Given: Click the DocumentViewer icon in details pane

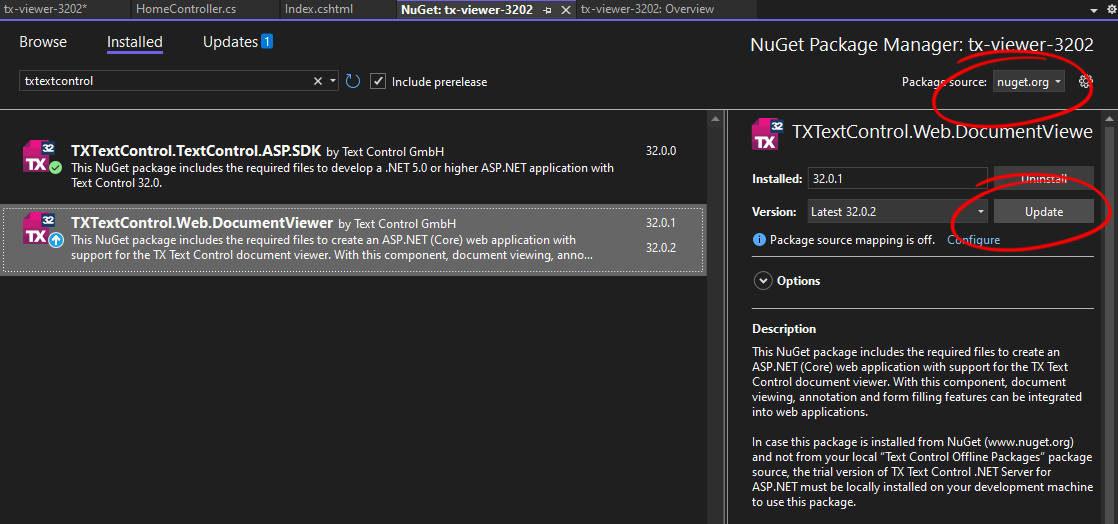Looking at the screenshot, I should [769, 133].
